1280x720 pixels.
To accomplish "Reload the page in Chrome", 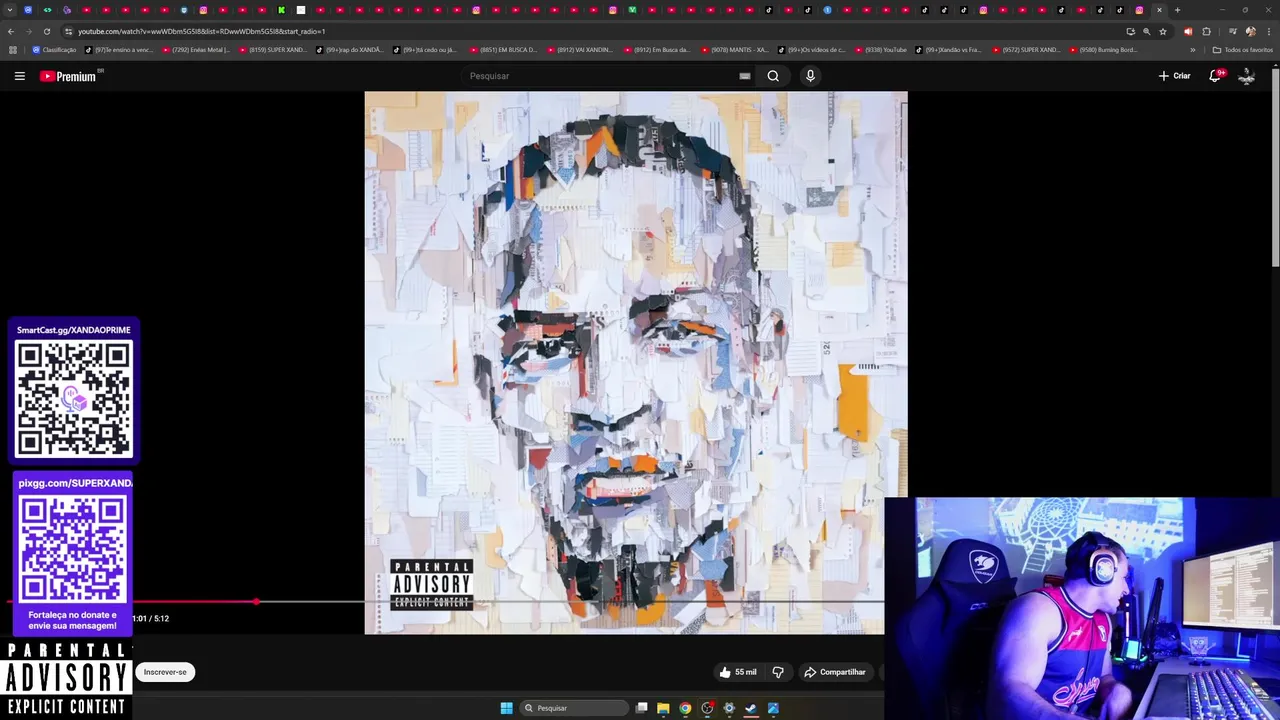I will [46, 31].
